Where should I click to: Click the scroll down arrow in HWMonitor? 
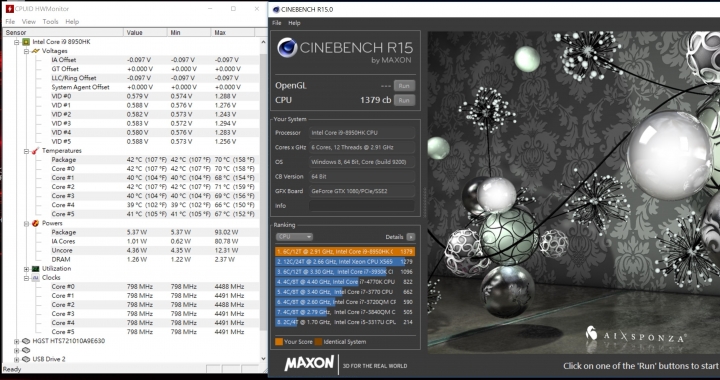pyautogui.click(x=263, y=359)
